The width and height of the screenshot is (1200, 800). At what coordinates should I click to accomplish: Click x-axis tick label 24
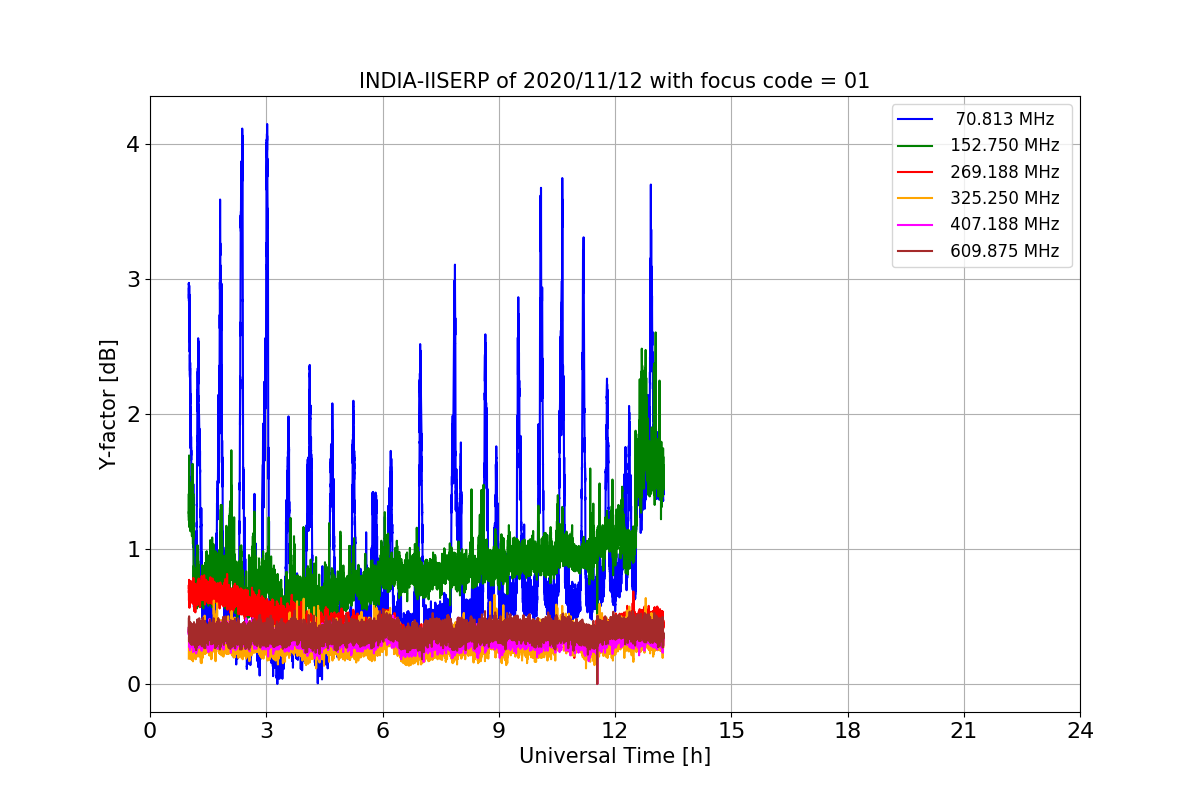coord(1080,730)
